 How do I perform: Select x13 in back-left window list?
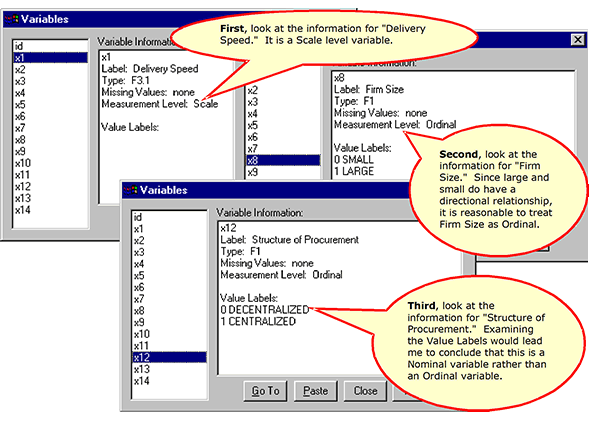pyautogui.click(x=50, y=198)
